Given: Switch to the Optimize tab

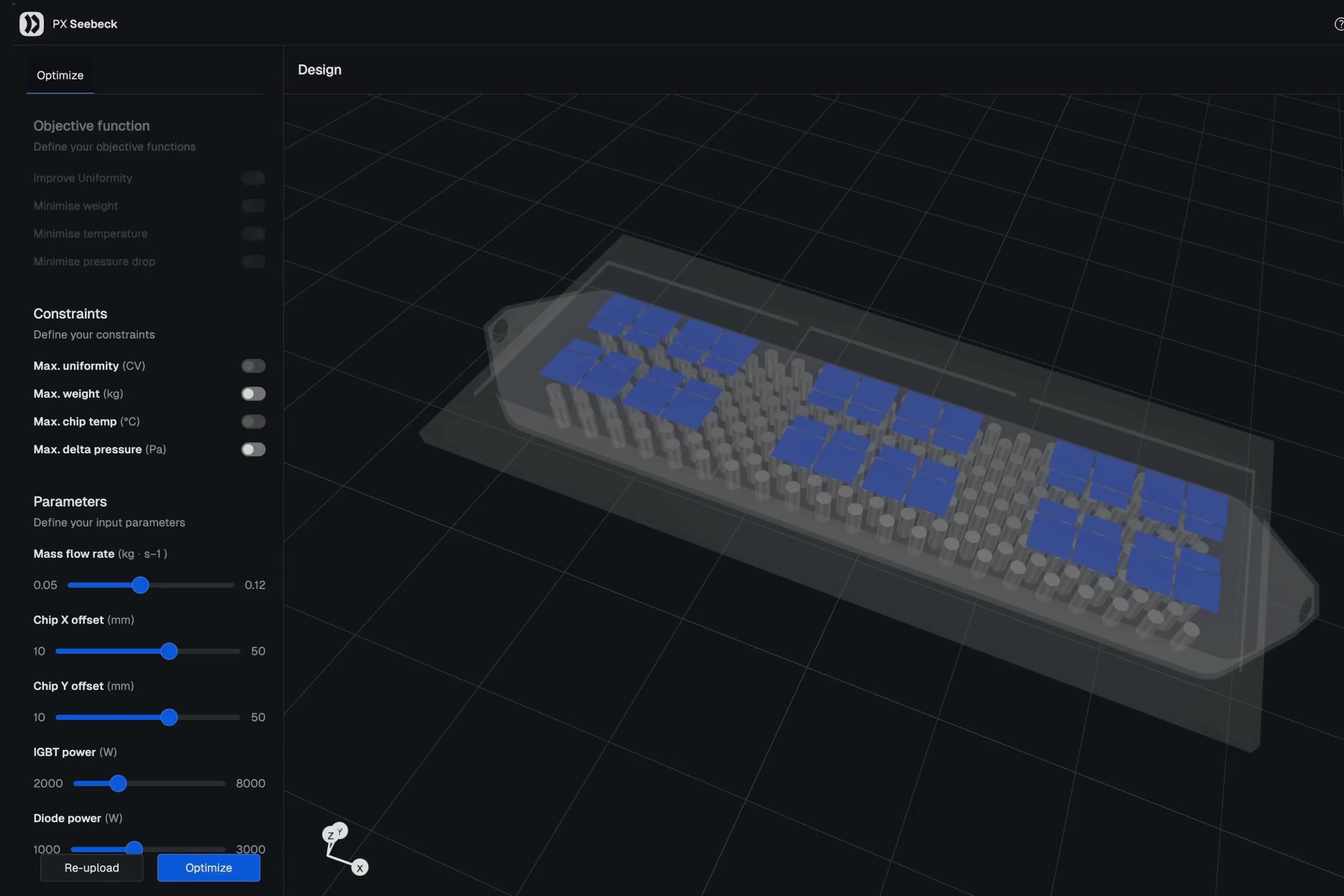Looking at the screenshot, I should (60, 75).
